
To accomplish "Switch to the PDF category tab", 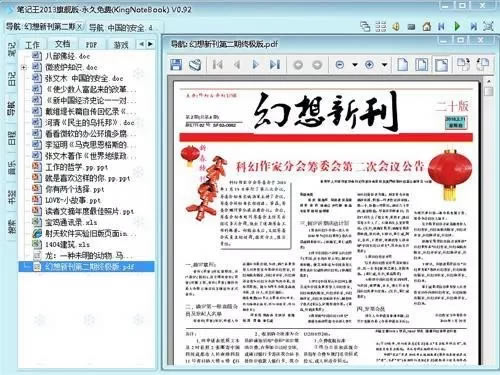I will point(91,45).
